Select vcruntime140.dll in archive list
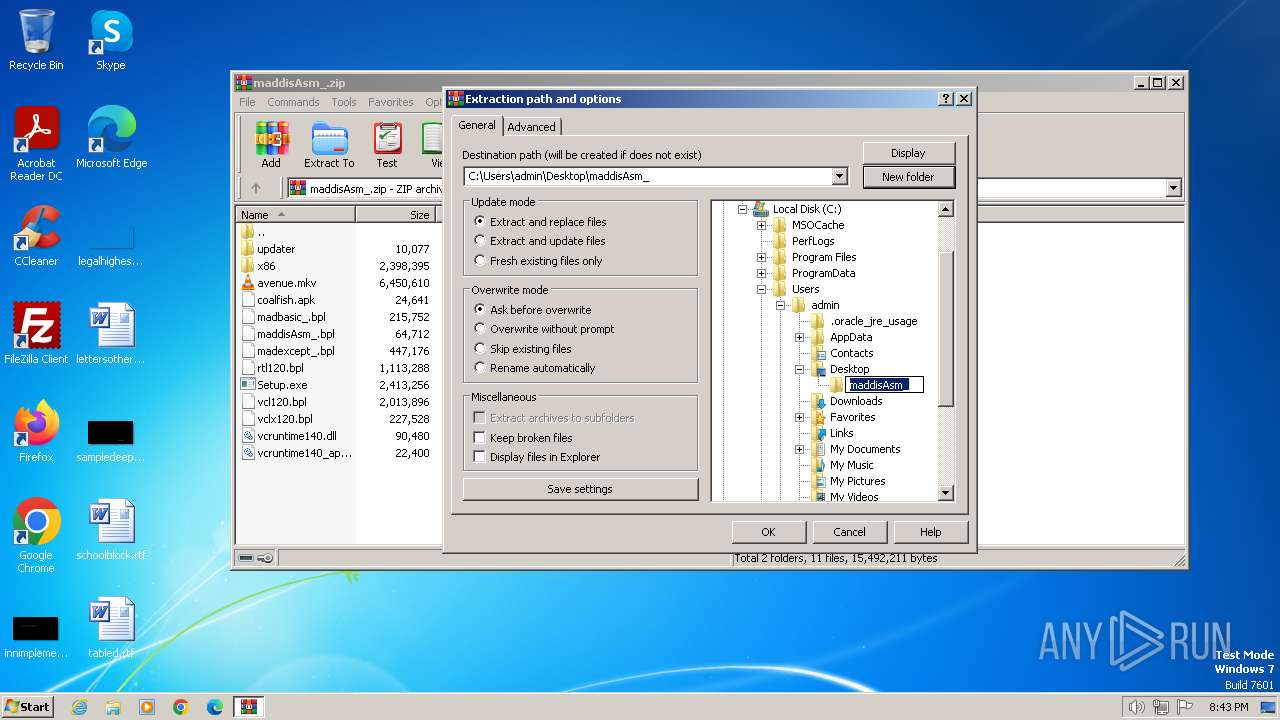1280x720 pixels. [297, 436]
